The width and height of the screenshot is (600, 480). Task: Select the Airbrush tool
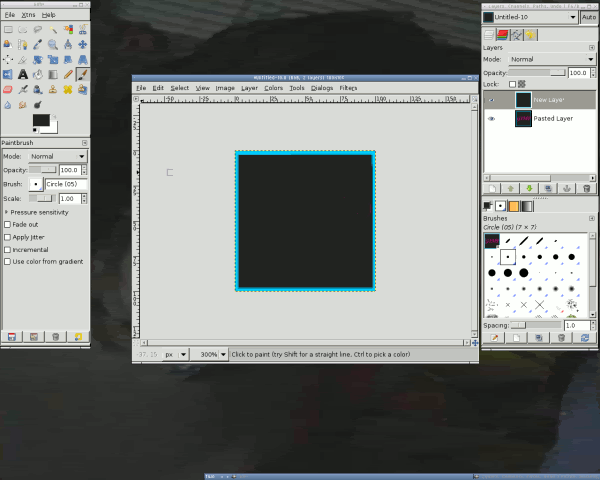coord(23,90)
